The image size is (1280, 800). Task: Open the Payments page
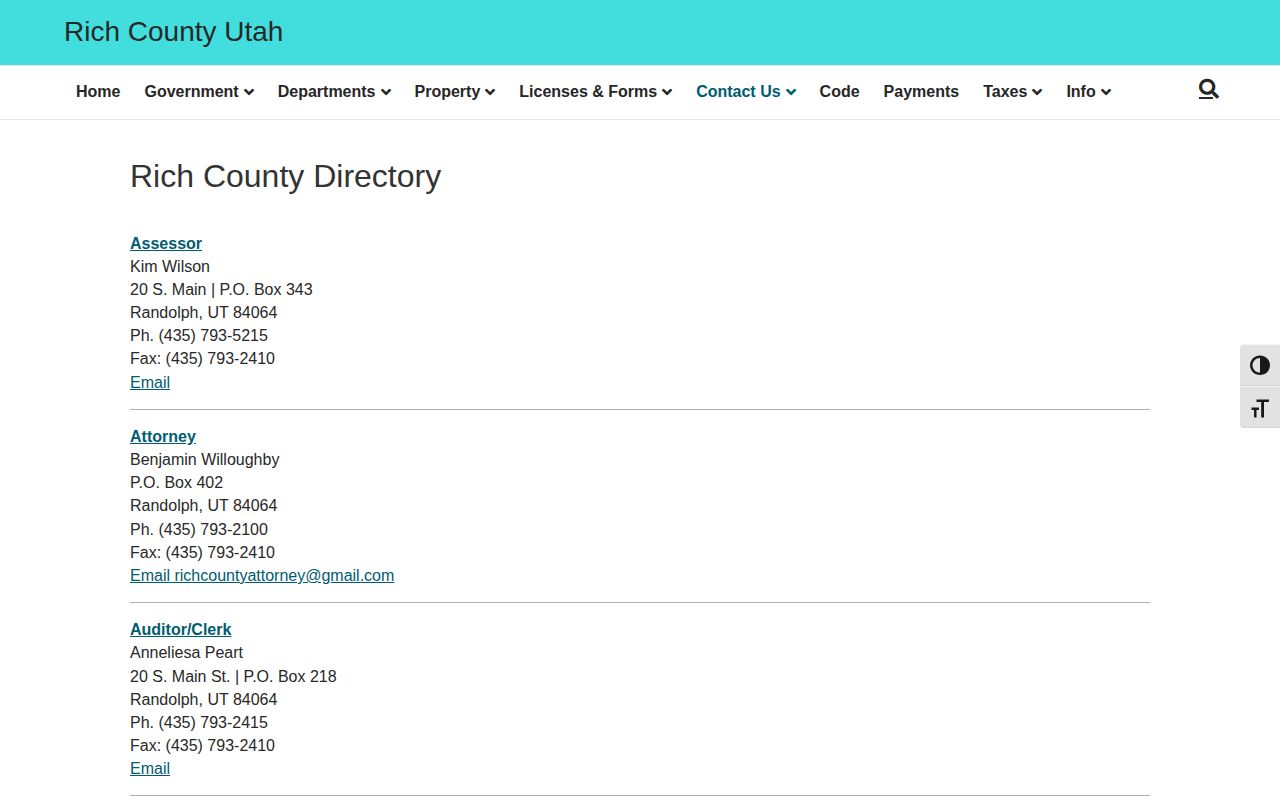point(921,91)
